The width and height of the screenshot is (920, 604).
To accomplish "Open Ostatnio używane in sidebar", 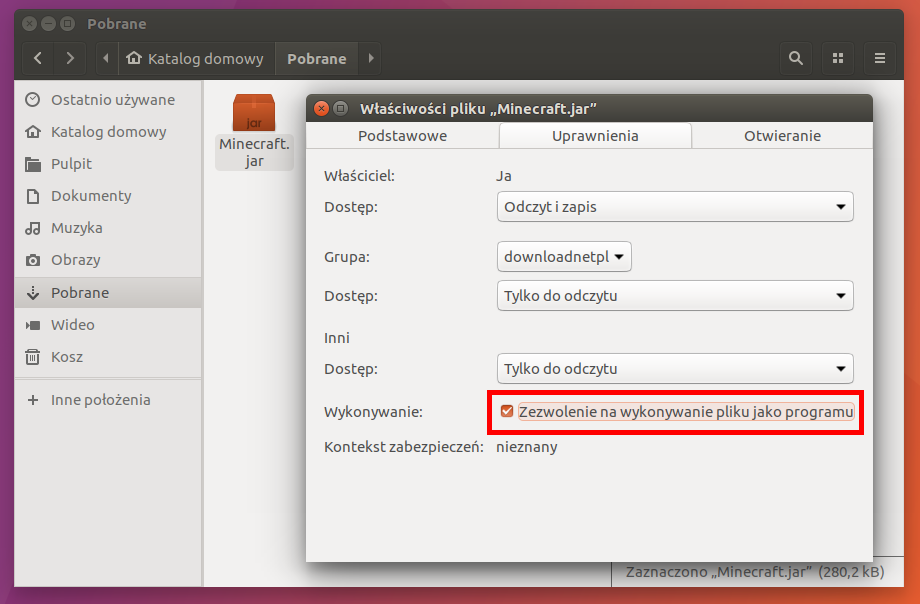I will 108,100.
